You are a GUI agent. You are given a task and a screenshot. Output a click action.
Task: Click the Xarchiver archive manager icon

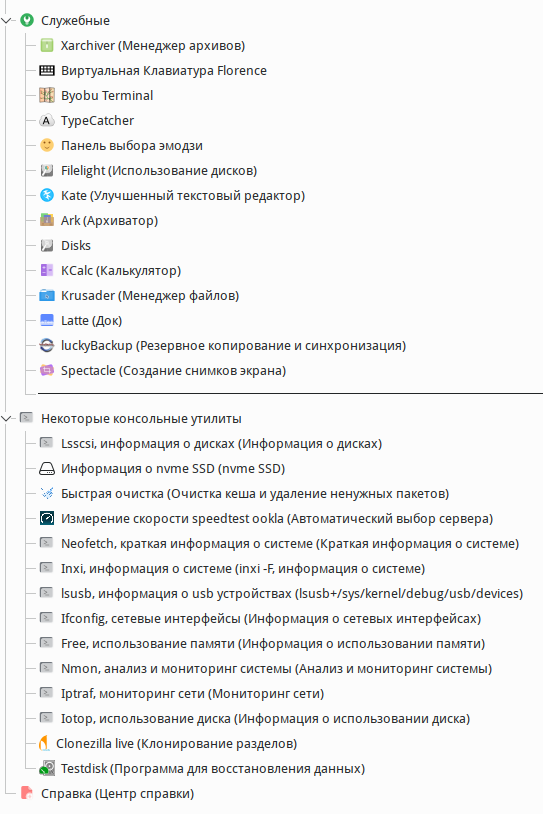[x=47, y=46]
